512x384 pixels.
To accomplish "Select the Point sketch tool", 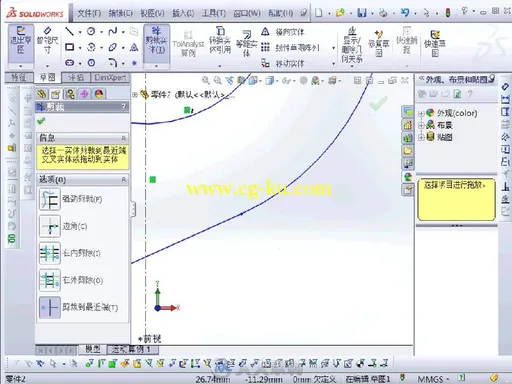I will (134, 62).
